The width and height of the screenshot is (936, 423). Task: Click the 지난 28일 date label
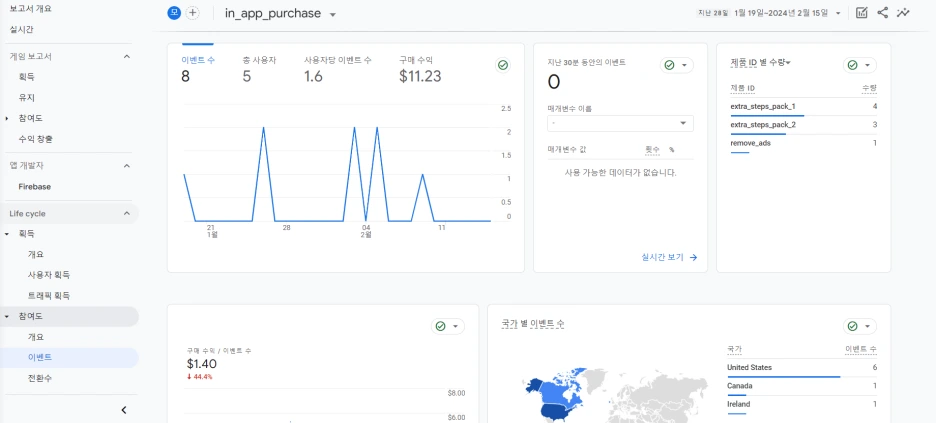713,13
